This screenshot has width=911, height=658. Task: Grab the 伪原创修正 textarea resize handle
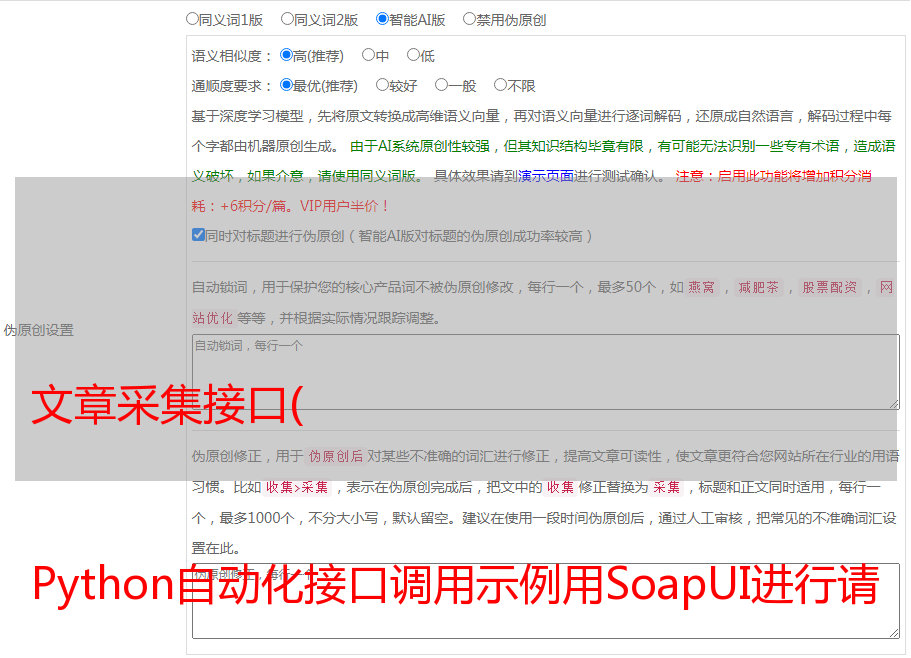[894, 634]
